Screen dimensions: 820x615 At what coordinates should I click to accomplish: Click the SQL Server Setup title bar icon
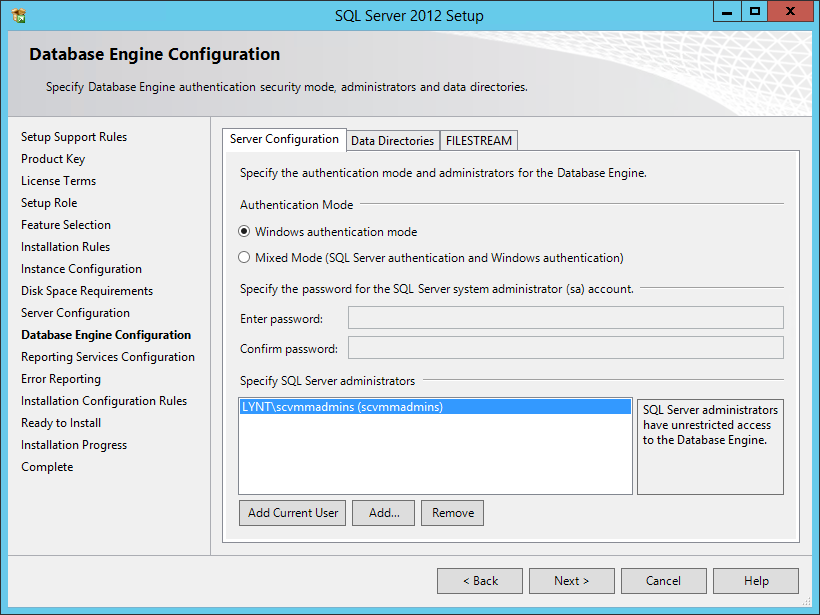click(x=18, y=16)
